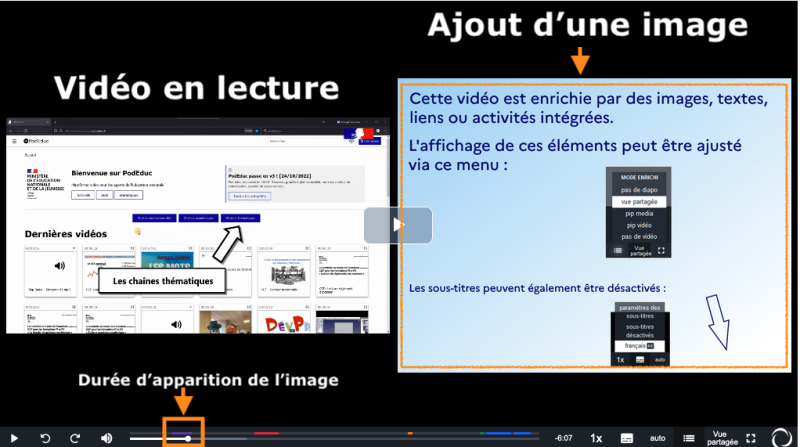Click the enrichment slide image with blue text
This screenshot has width=800, height=447.
tap(594, 225)
